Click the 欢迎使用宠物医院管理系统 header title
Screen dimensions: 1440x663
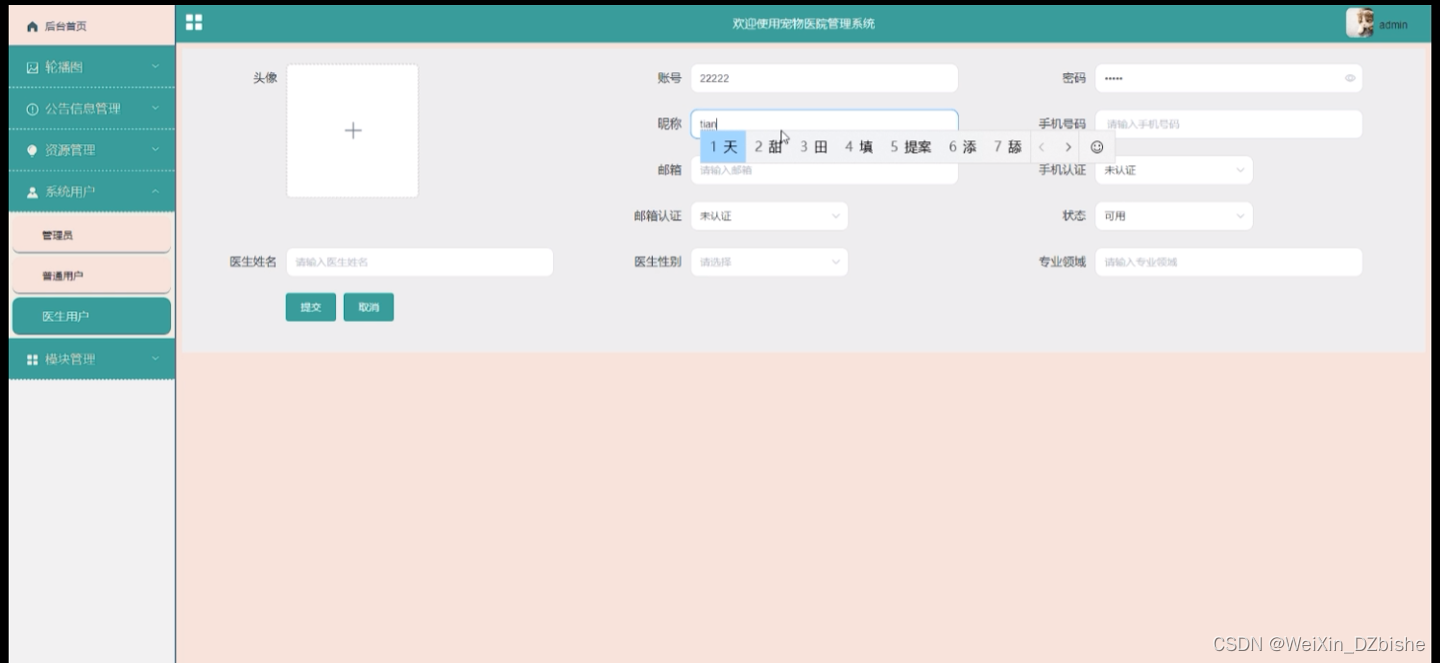pos(803,24)
